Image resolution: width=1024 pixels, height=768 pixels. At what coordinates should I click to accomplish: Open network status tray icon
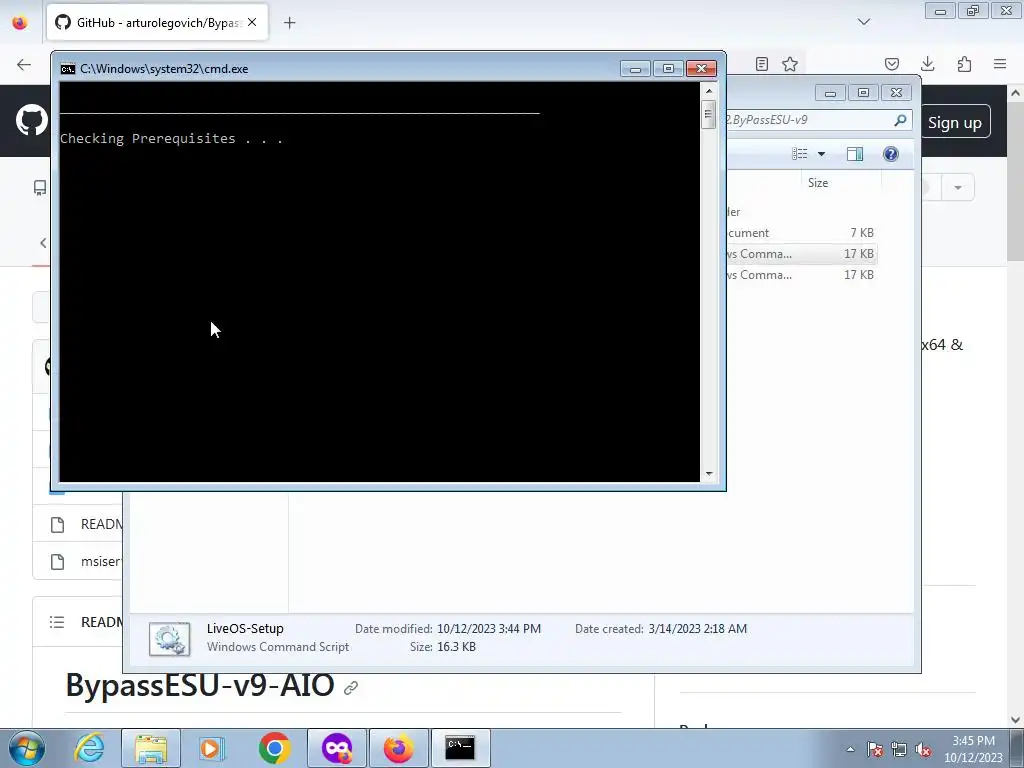point(899,749)
